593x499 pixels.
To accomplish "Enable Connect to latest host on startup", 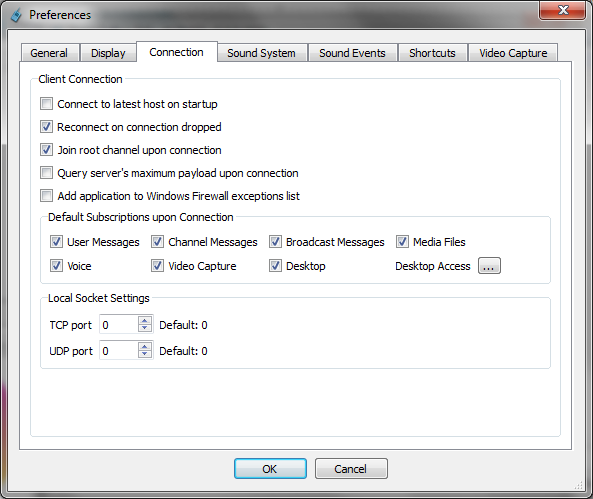I will pos(47,104).
